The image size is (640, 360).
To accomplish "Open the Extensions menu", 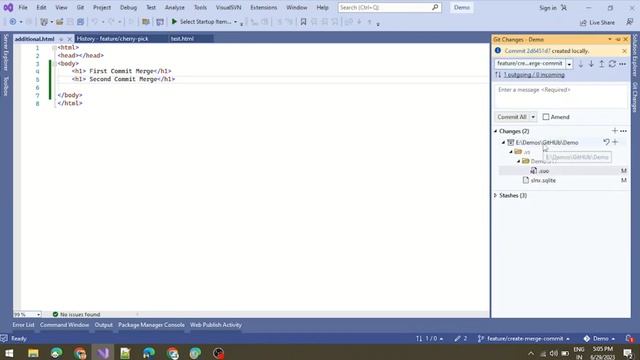I will [x=263, y=7].
